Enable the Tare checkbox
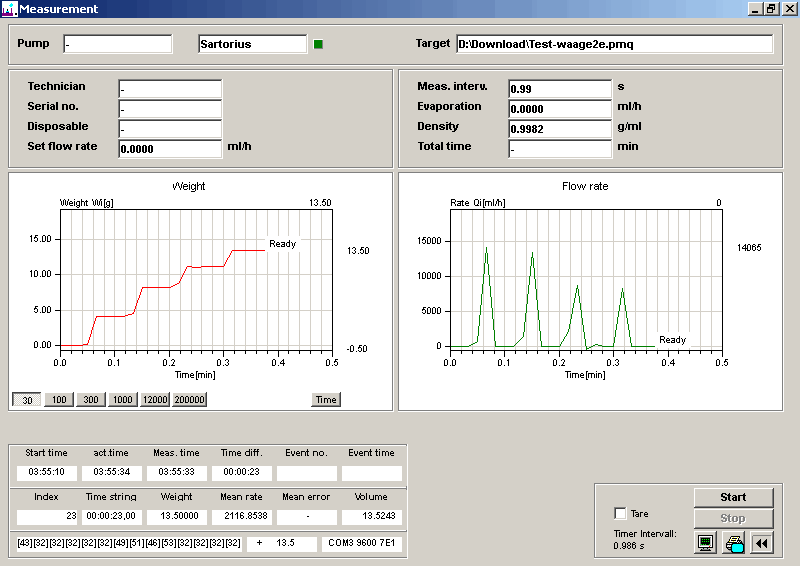Screen dimensions: 800x566 620,513
